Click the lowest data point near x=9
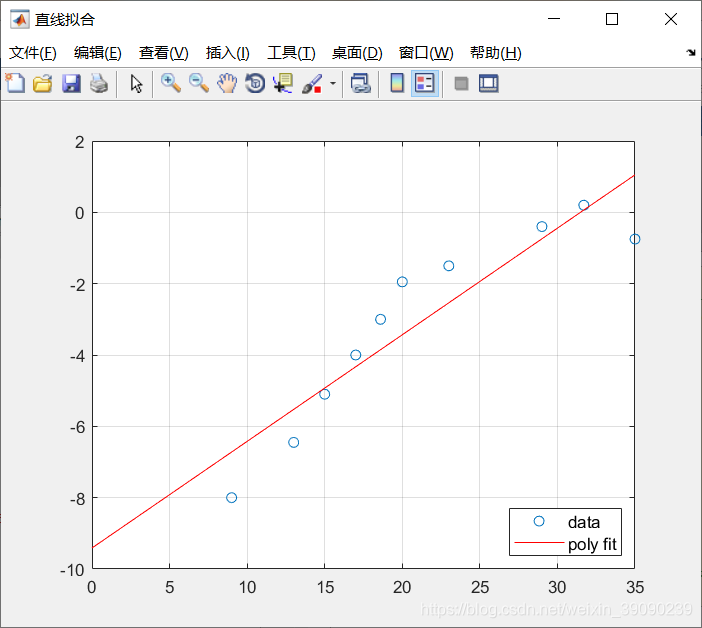 point(231,497)
